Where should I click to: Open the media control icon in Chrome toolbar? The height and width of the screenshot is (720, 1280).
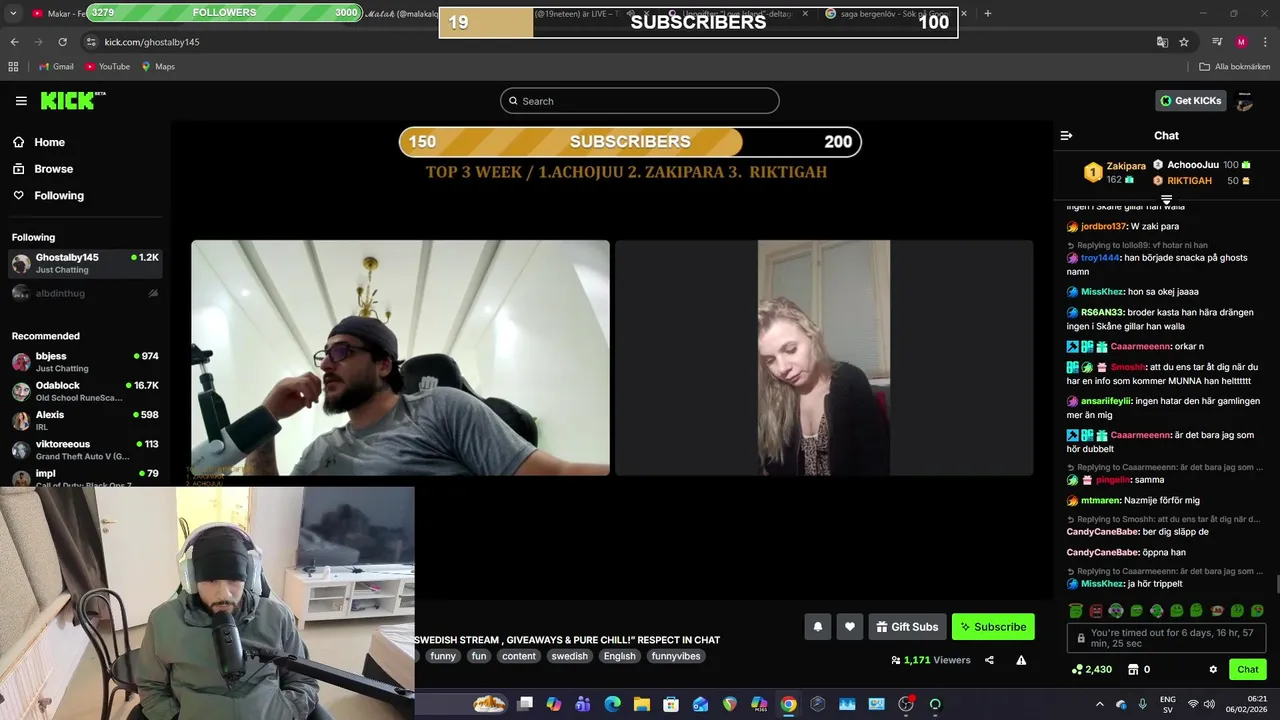coord(1217,42)
